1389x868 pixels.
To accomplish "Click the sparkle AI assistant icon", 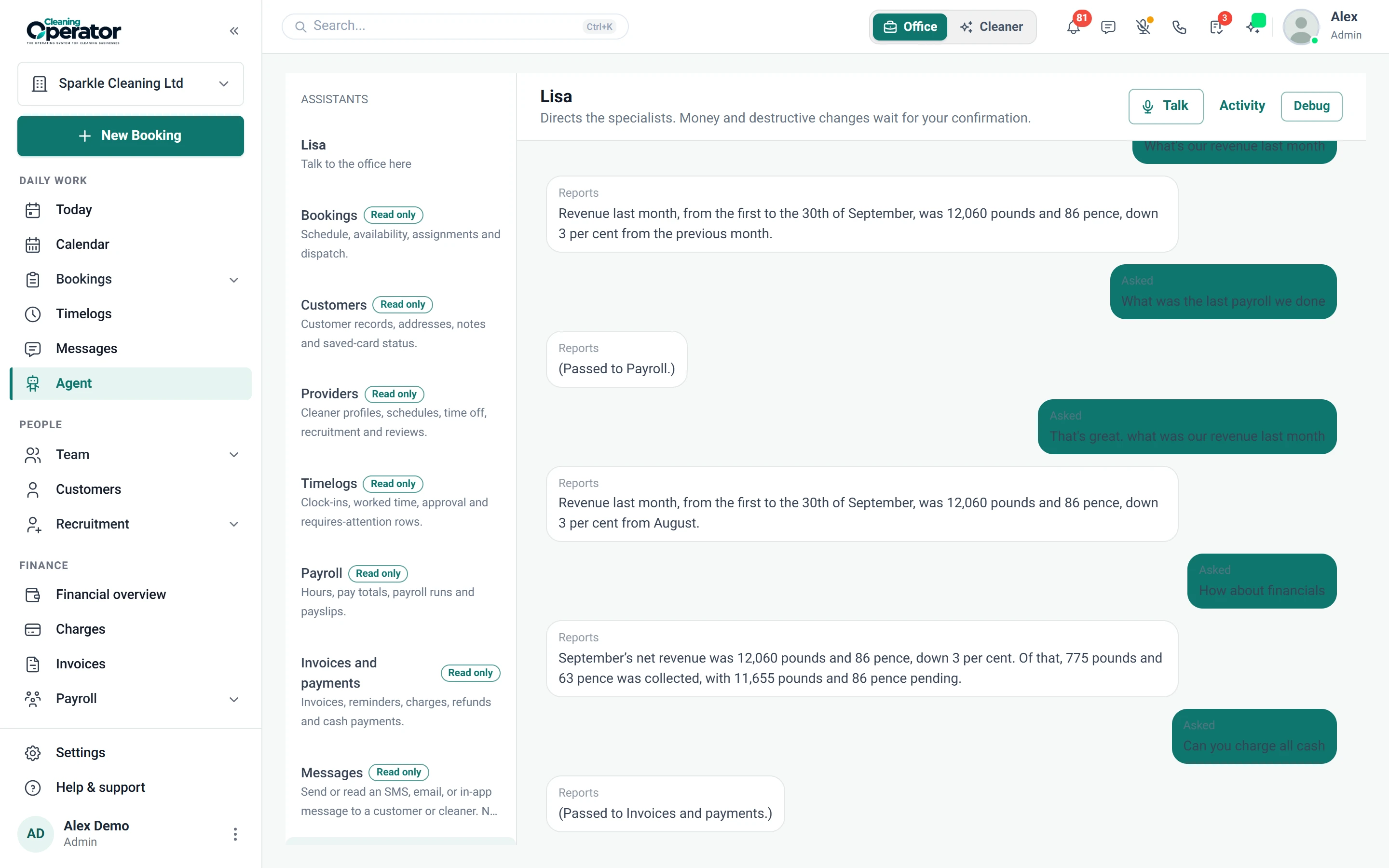I will pos(1253,27).
